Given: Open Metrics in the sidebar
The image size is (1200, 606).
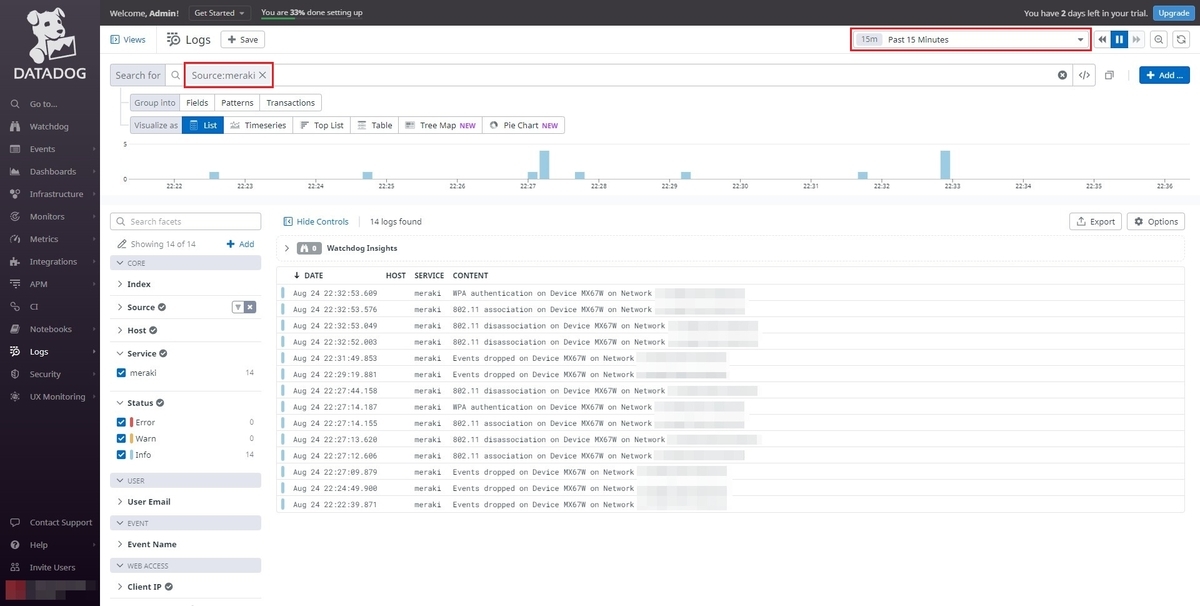Looking at the screenshot, I should [x=44, y=239].
